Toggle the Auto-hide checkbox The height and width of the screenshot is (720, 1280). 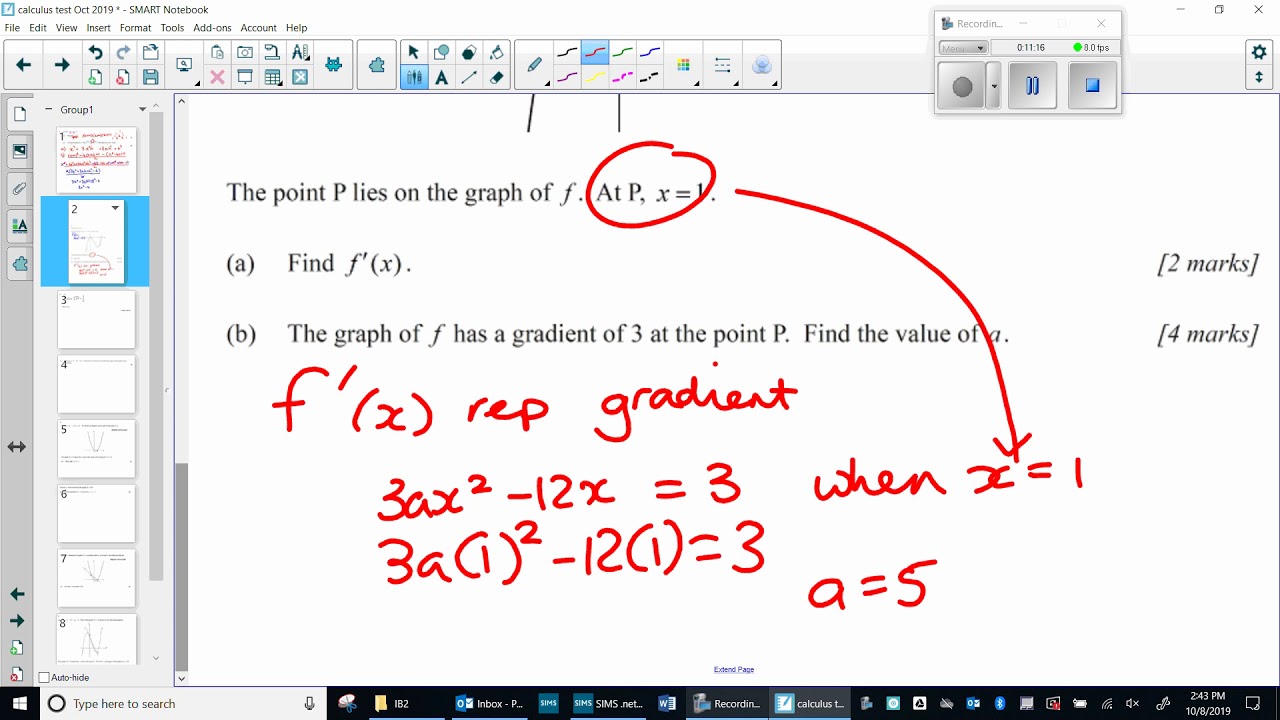tap(44, 678)
